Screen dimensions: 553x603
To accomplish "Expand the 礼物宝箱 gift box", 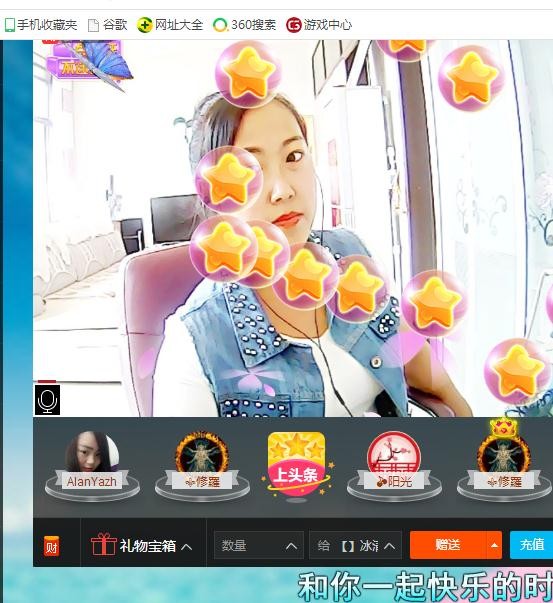I will (x=142, y=545).
